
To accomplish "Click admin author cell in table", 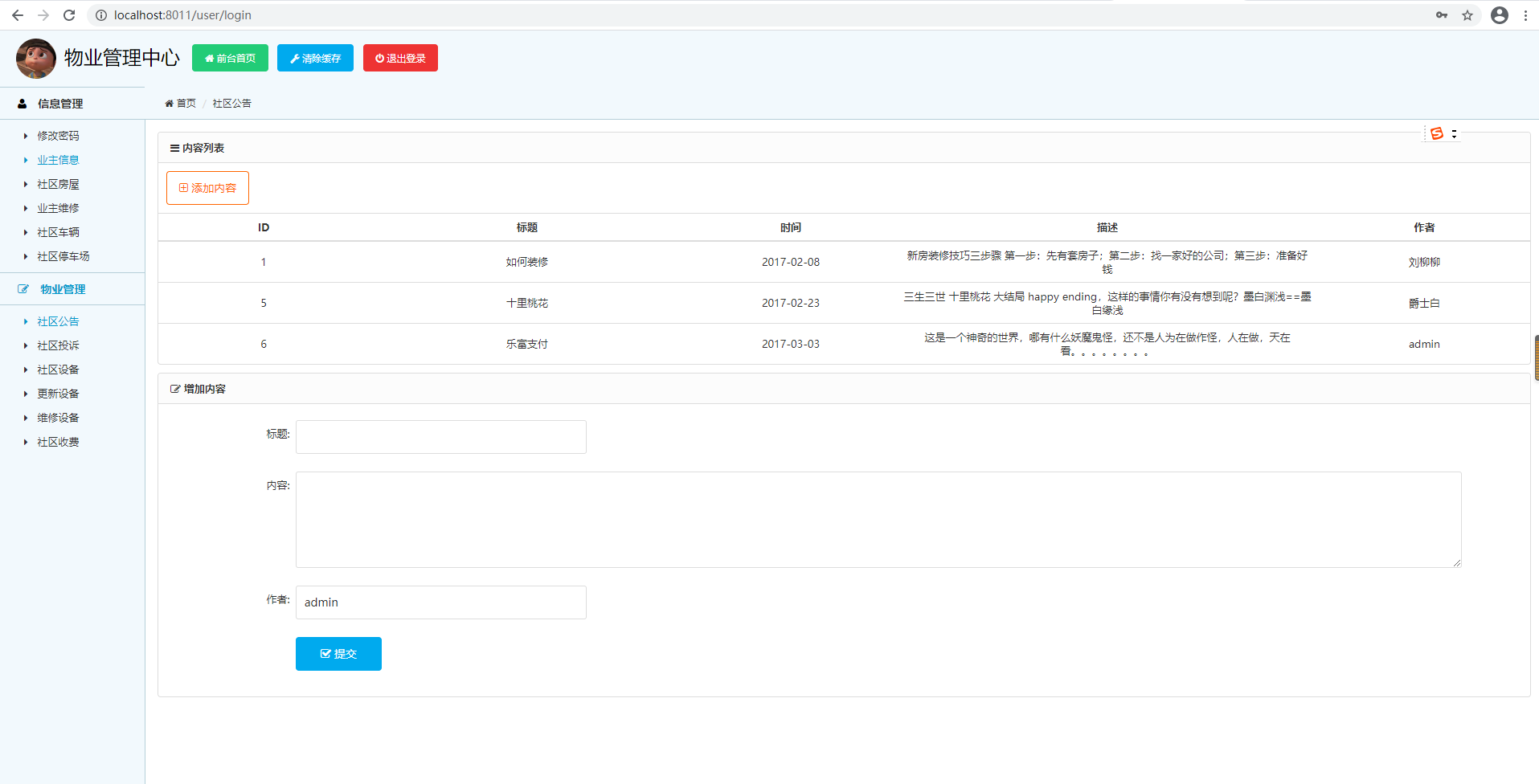I will click(x=1424, y=344).
